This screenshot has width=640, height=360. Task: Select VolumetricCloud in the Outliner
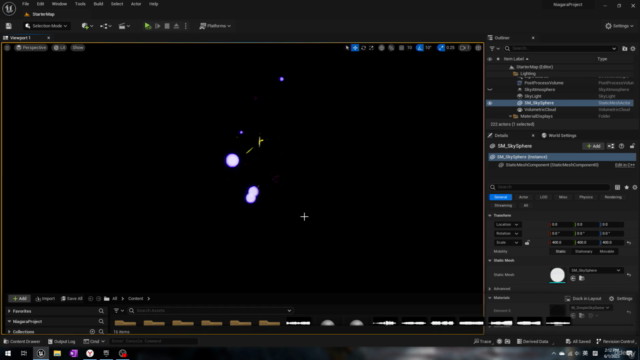pyautogui.click(x=540, y=109)
